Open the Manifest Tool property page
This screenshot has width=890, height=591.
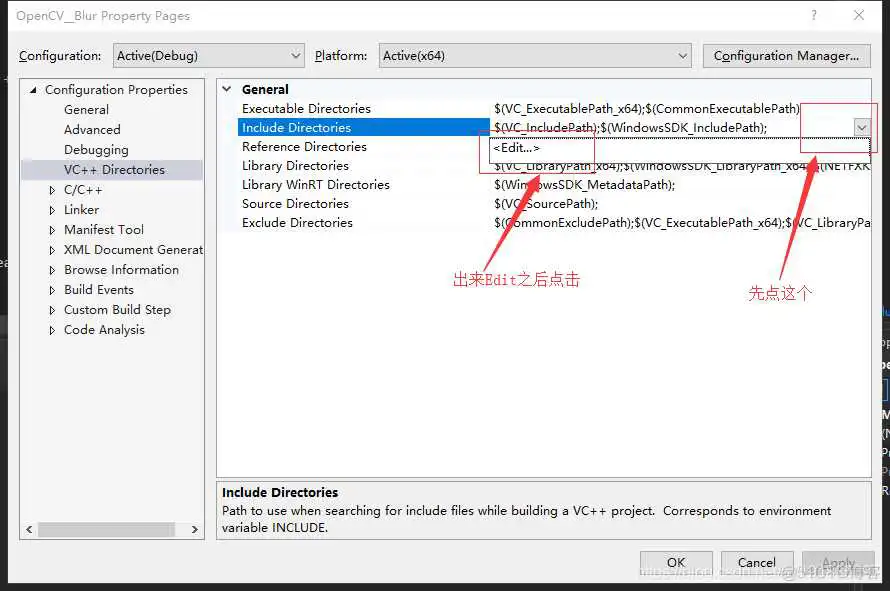104,229
